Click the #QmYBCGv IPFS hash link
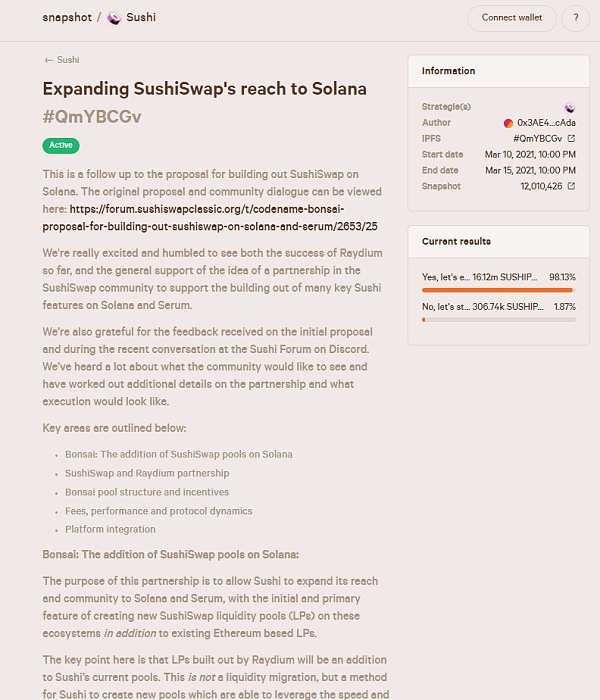 pos(537,139)
